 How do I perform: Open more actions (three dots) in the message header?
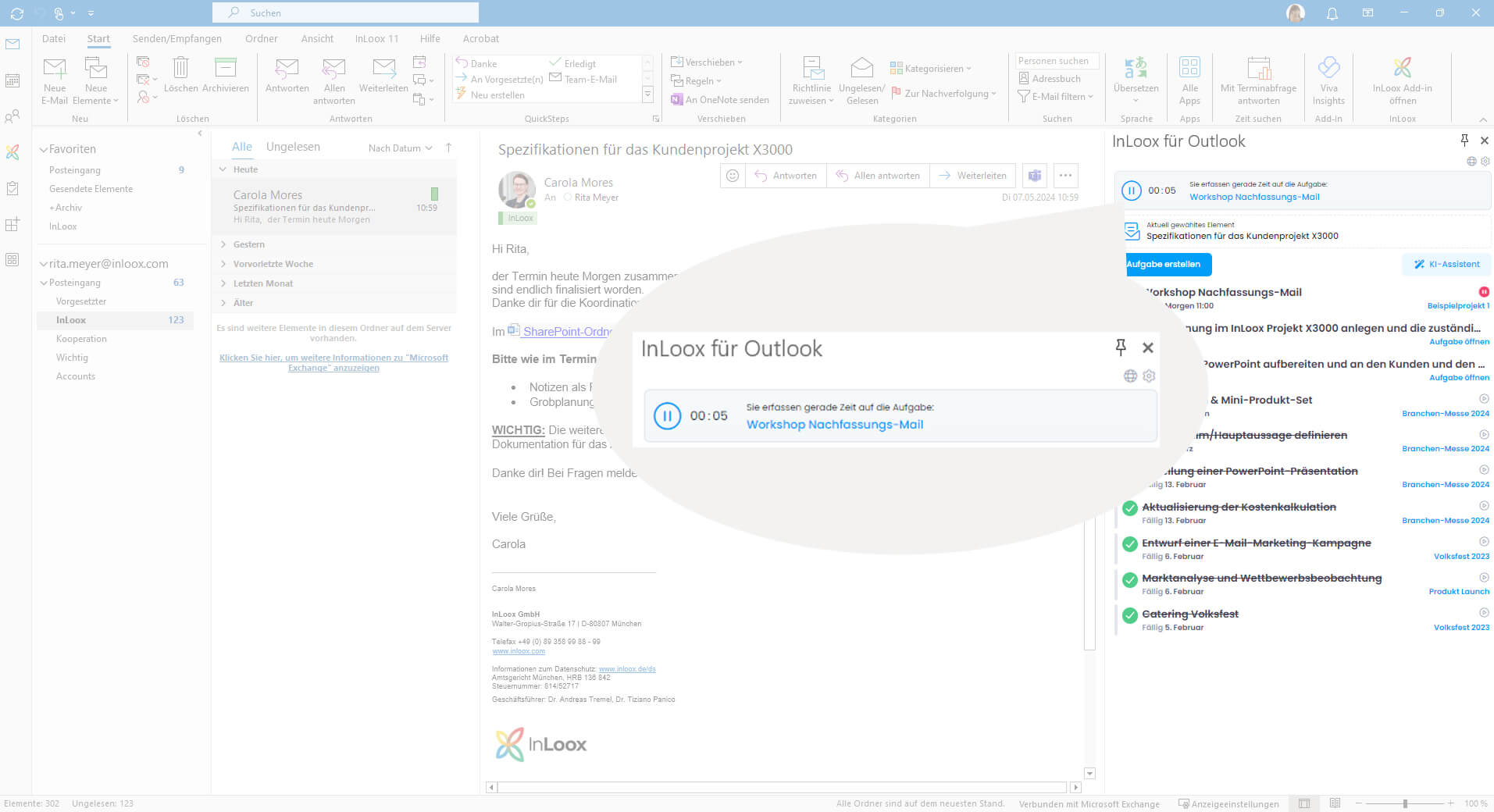(x=1065, y=176)
